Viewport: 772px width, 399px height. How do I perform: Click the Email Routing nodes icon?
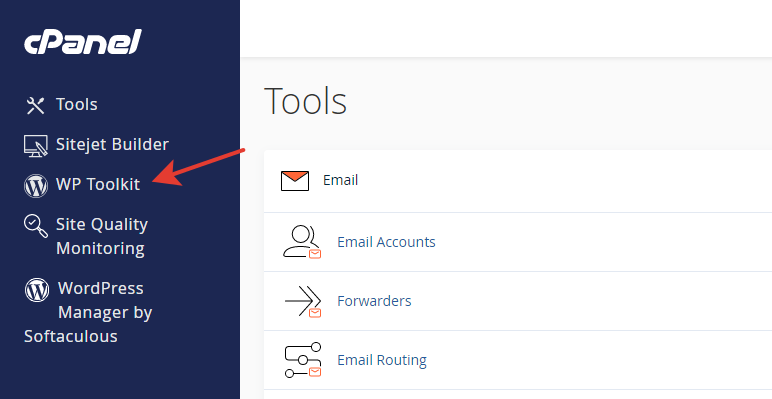pyautogui.click(x=303, y=360)
